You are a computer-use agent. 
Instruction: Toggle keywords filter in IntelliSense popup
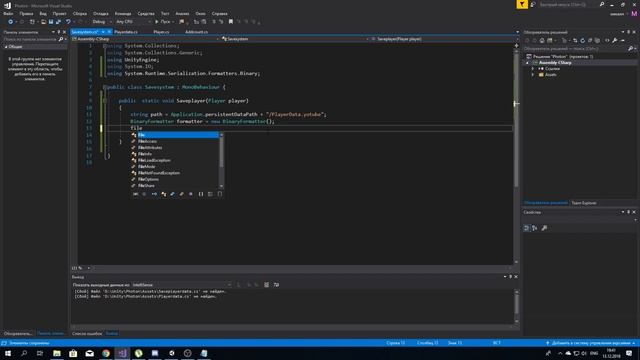[210, 194]
